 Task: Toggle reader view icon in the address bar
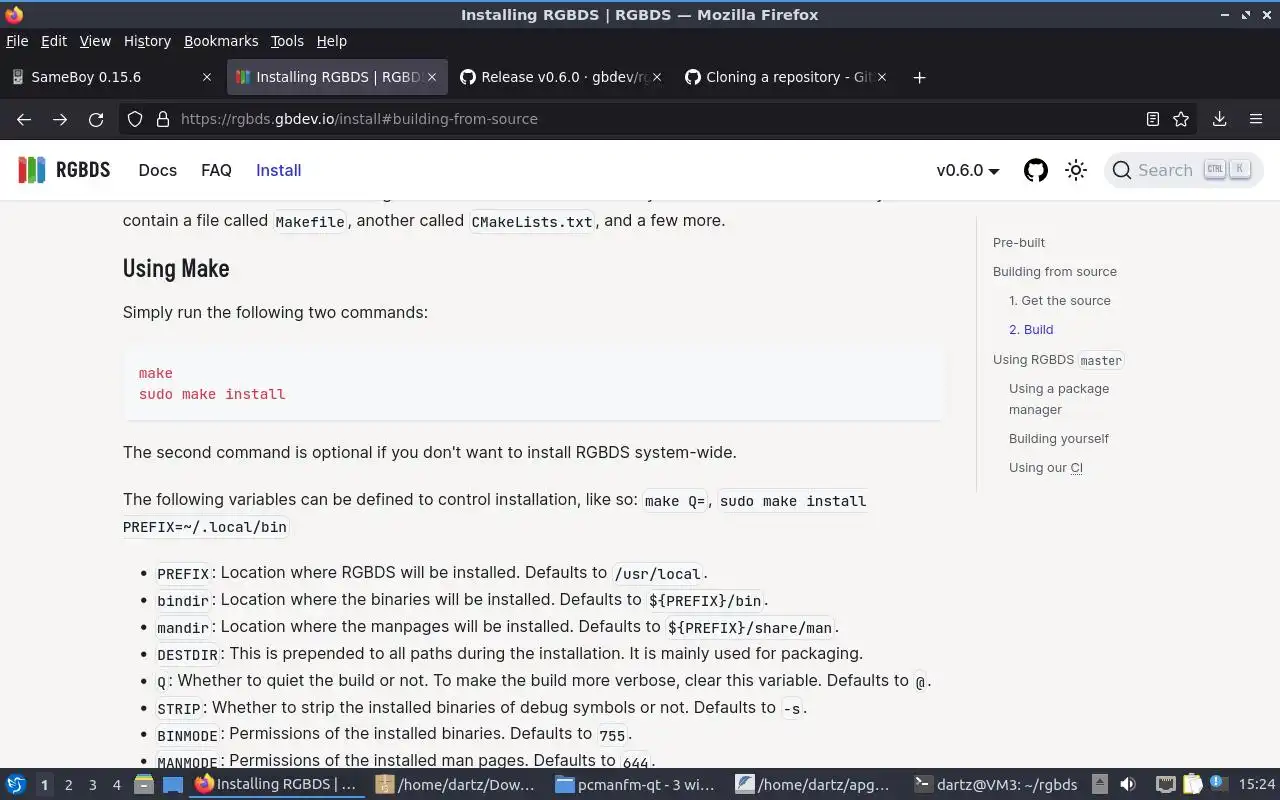[1152, 119]
